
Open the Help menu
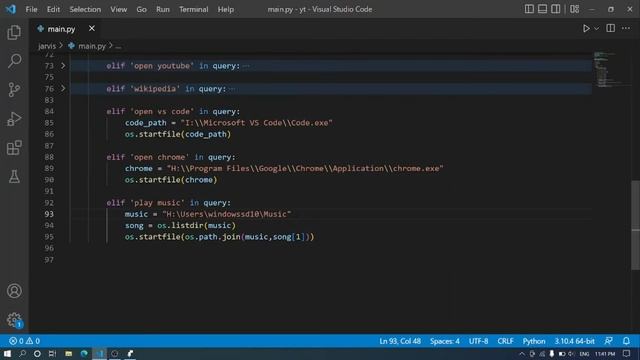coord(226,9)
